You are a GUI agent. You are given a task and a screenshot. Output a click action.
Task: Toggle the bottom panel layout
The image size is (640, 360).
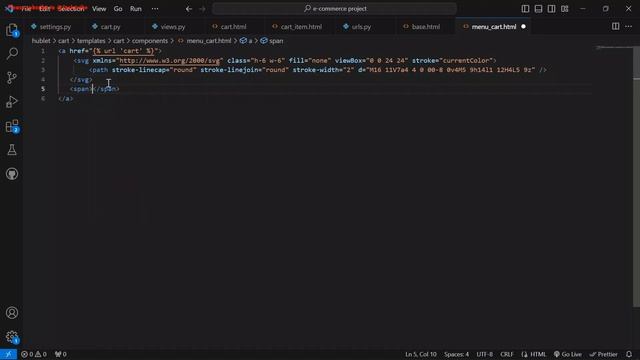pos(538,9)
